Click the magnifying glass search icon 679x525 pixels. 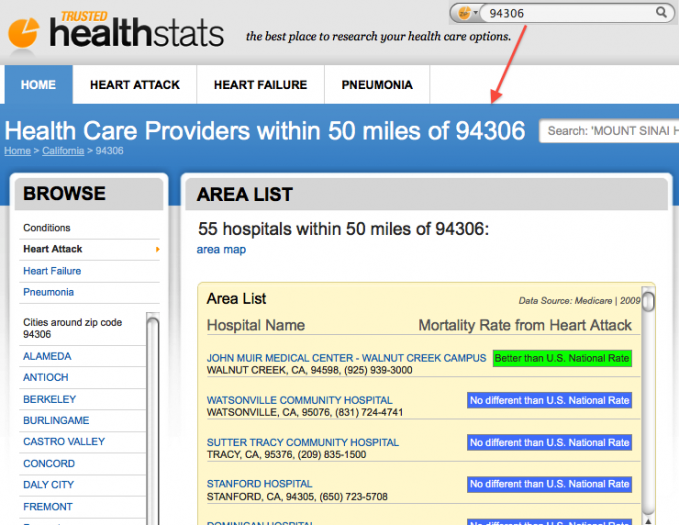tap(661, 13)
